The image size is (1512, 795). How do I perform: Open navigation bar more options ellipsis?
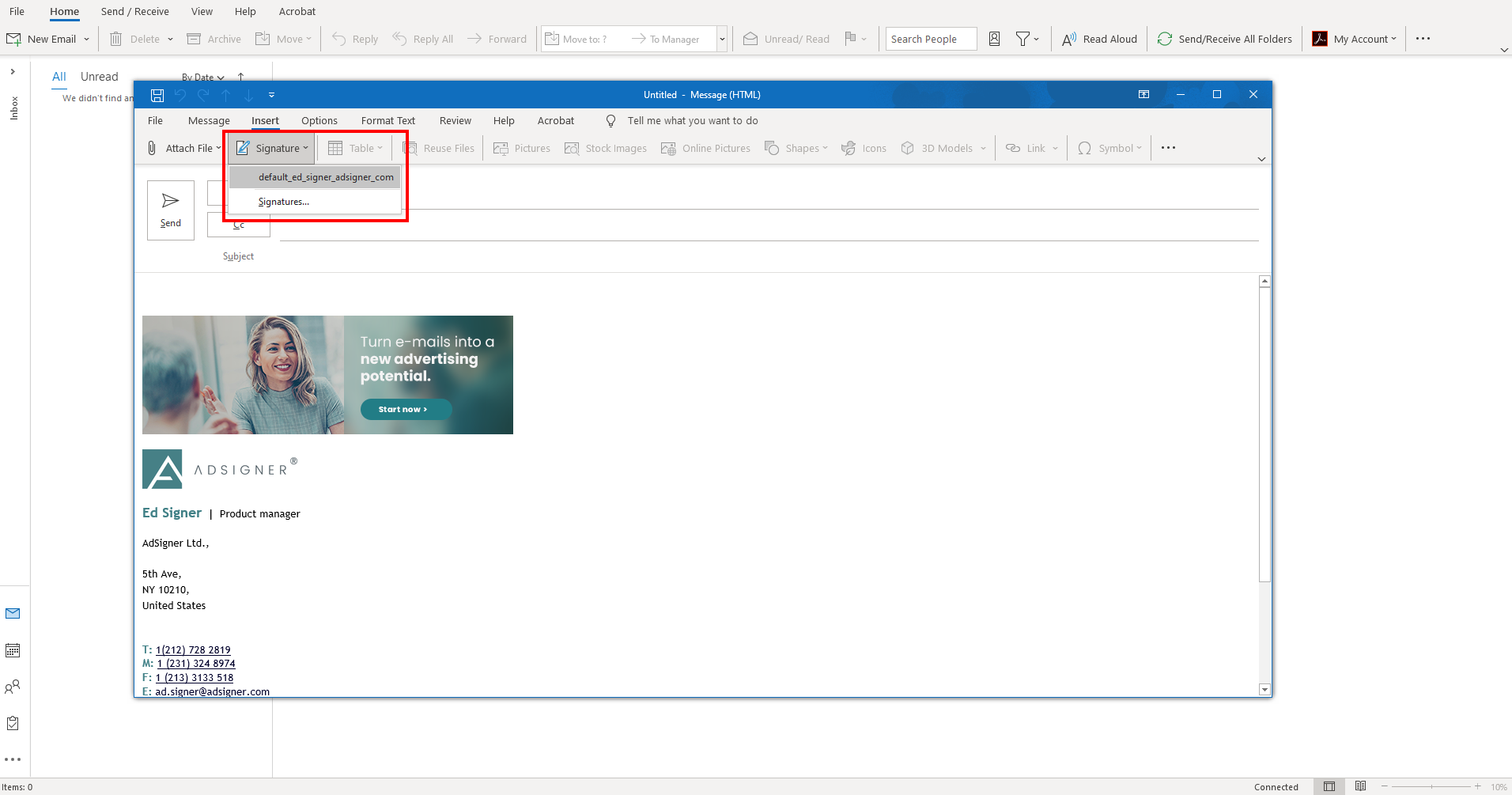tap(13, 759)
